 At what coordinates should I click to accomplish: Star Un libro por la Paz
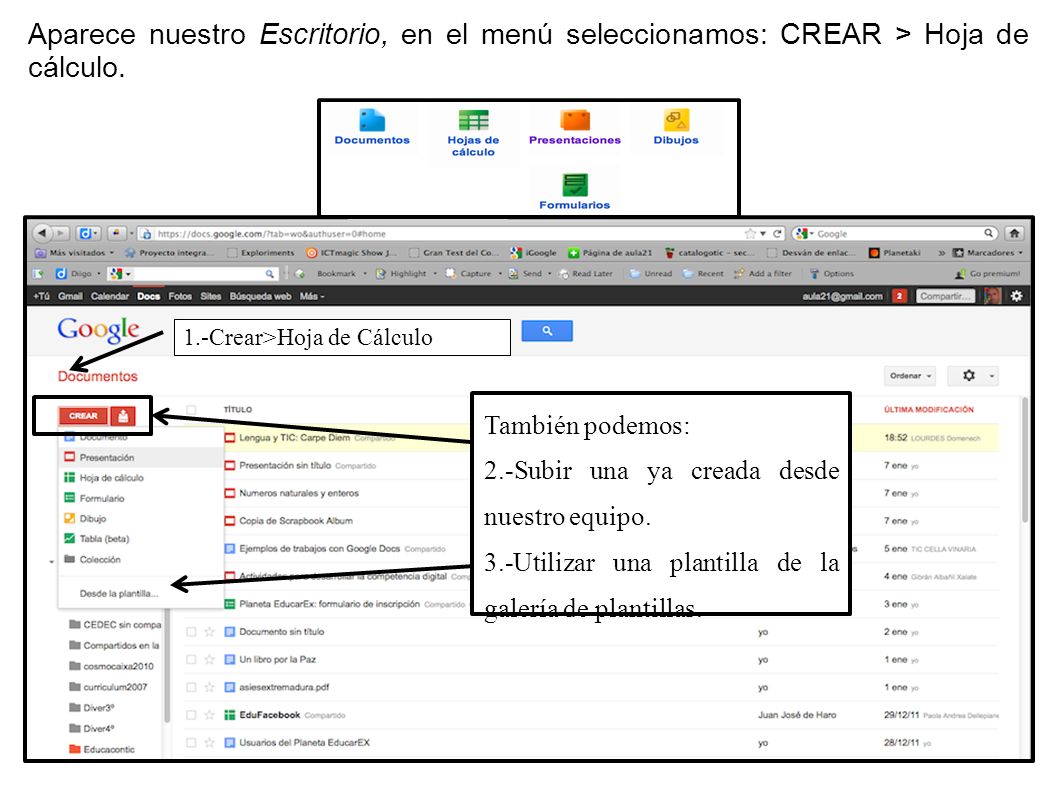209,659
